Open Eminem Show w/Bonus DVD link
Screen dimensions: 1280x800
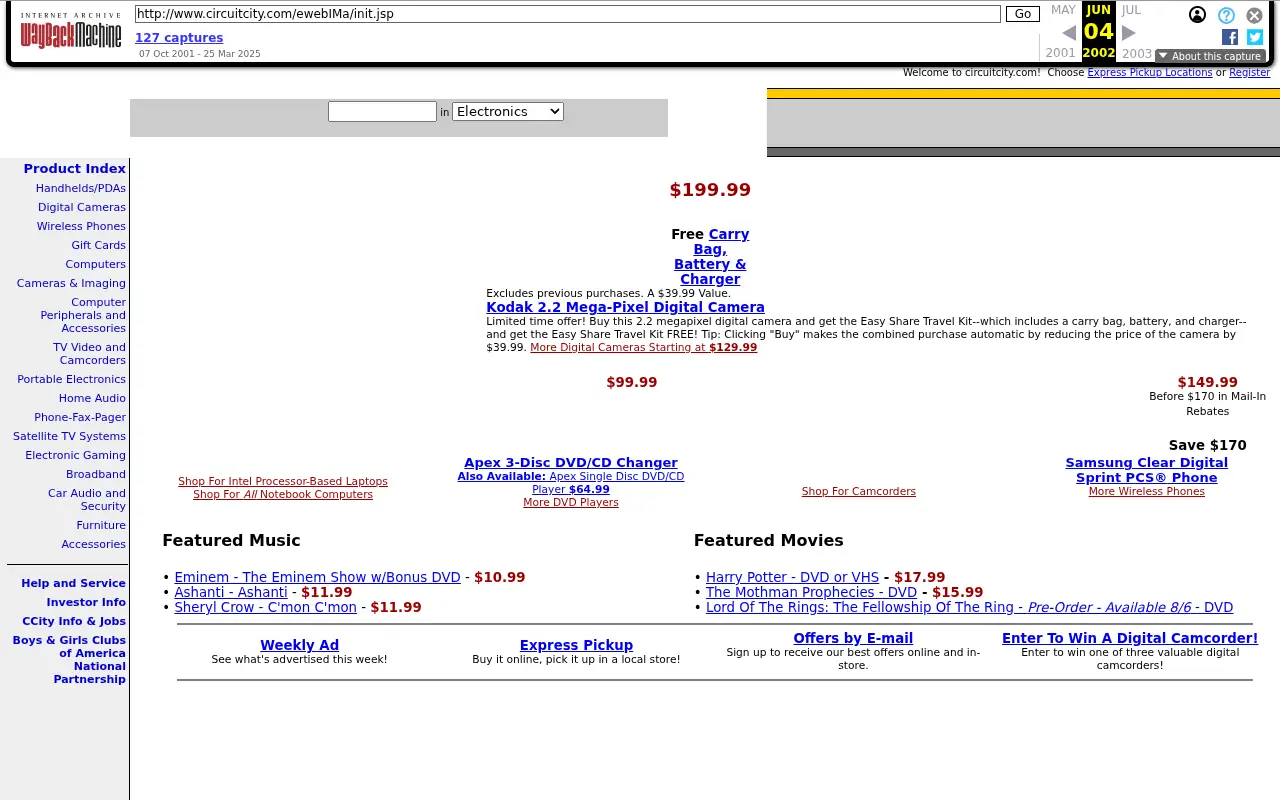318,577
